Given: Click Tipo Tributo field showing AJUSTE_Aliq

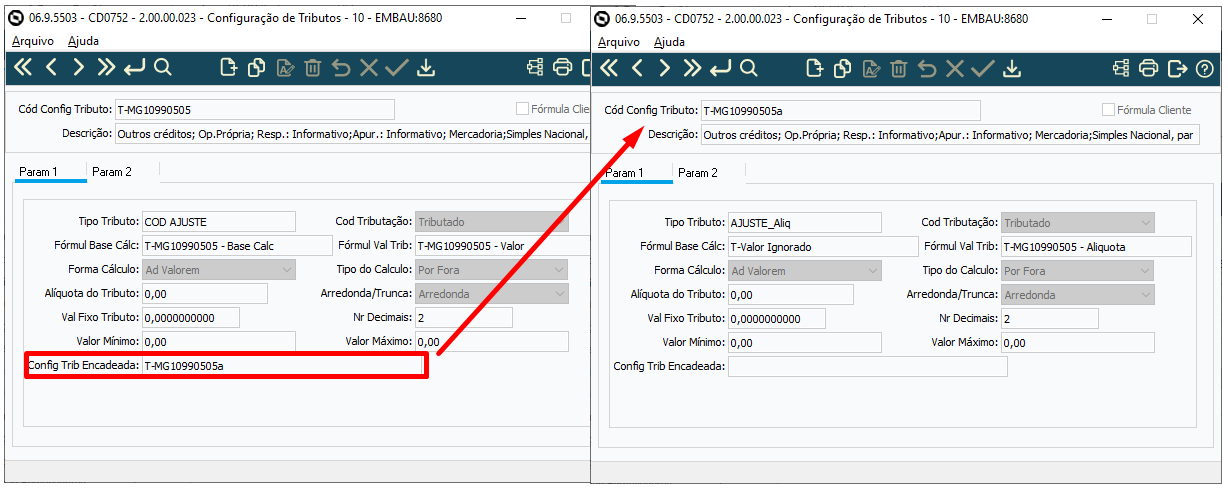Looking at the screenshot, I should click(805, 223).
